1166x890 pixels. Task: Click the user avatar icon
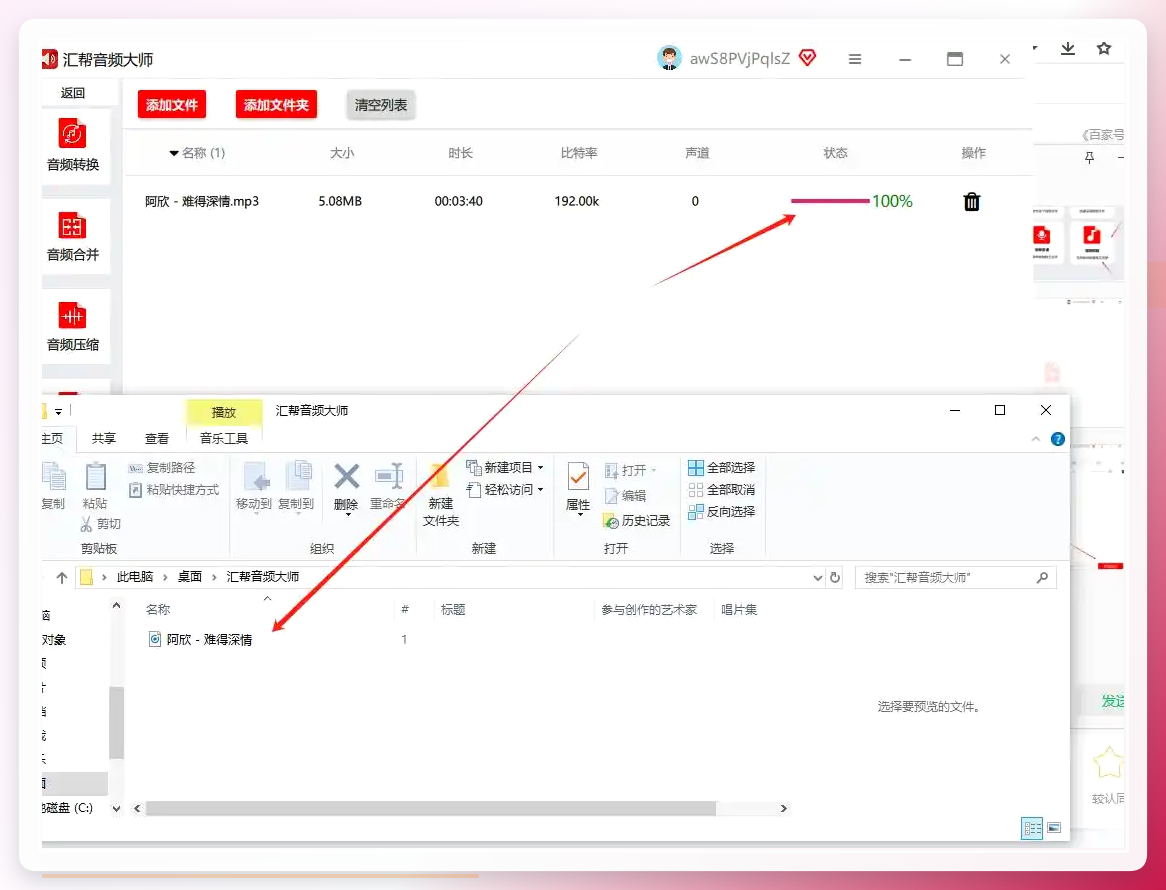[x=669, y=58]
